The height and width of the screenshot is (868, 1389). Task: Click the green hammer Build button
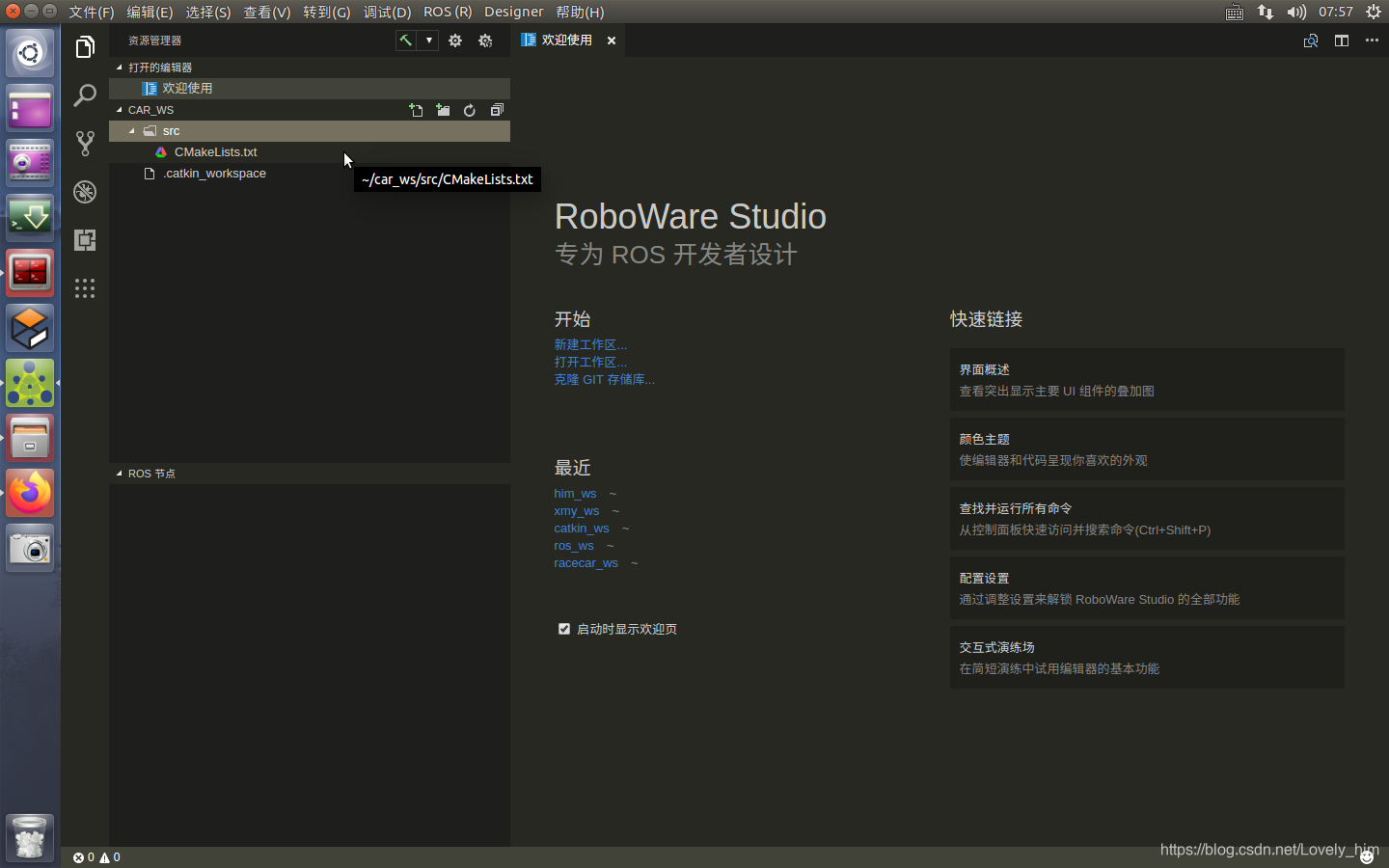pyautogui.click(x=406, y=41)
